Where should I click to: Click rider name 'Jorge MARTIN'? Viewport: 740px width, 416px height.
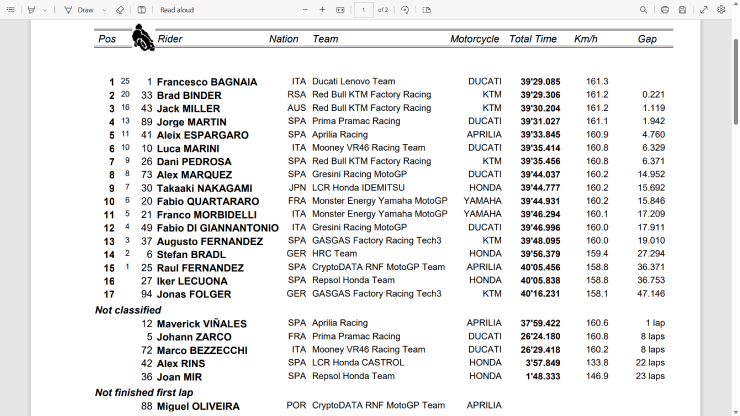click(192, 122)
